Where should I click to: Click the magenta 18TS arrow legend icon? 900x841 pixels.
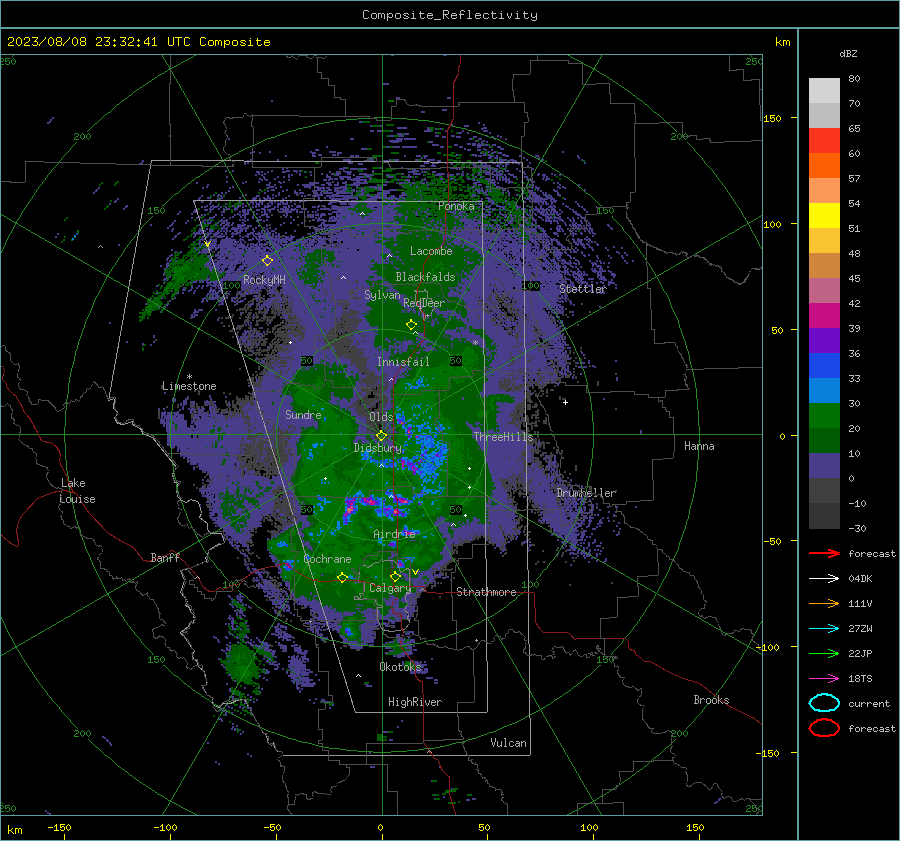pos(824,679)
